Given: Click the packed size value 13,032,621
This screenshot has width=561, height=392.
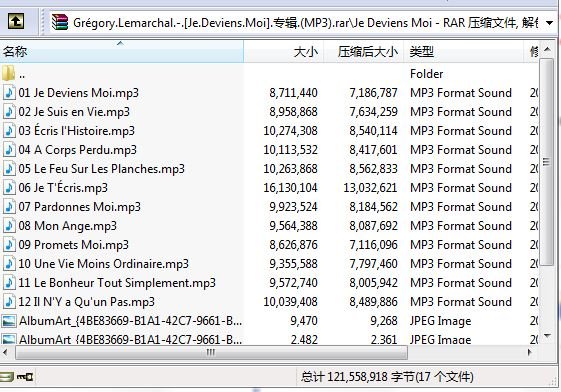Looking at the screenshot, I should coord(370,188).
